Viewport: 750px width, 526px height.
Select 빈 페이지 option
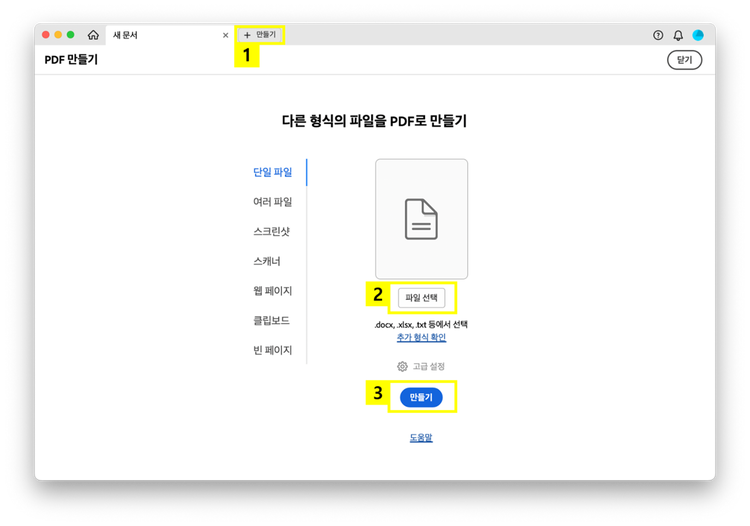coord(272,350)
